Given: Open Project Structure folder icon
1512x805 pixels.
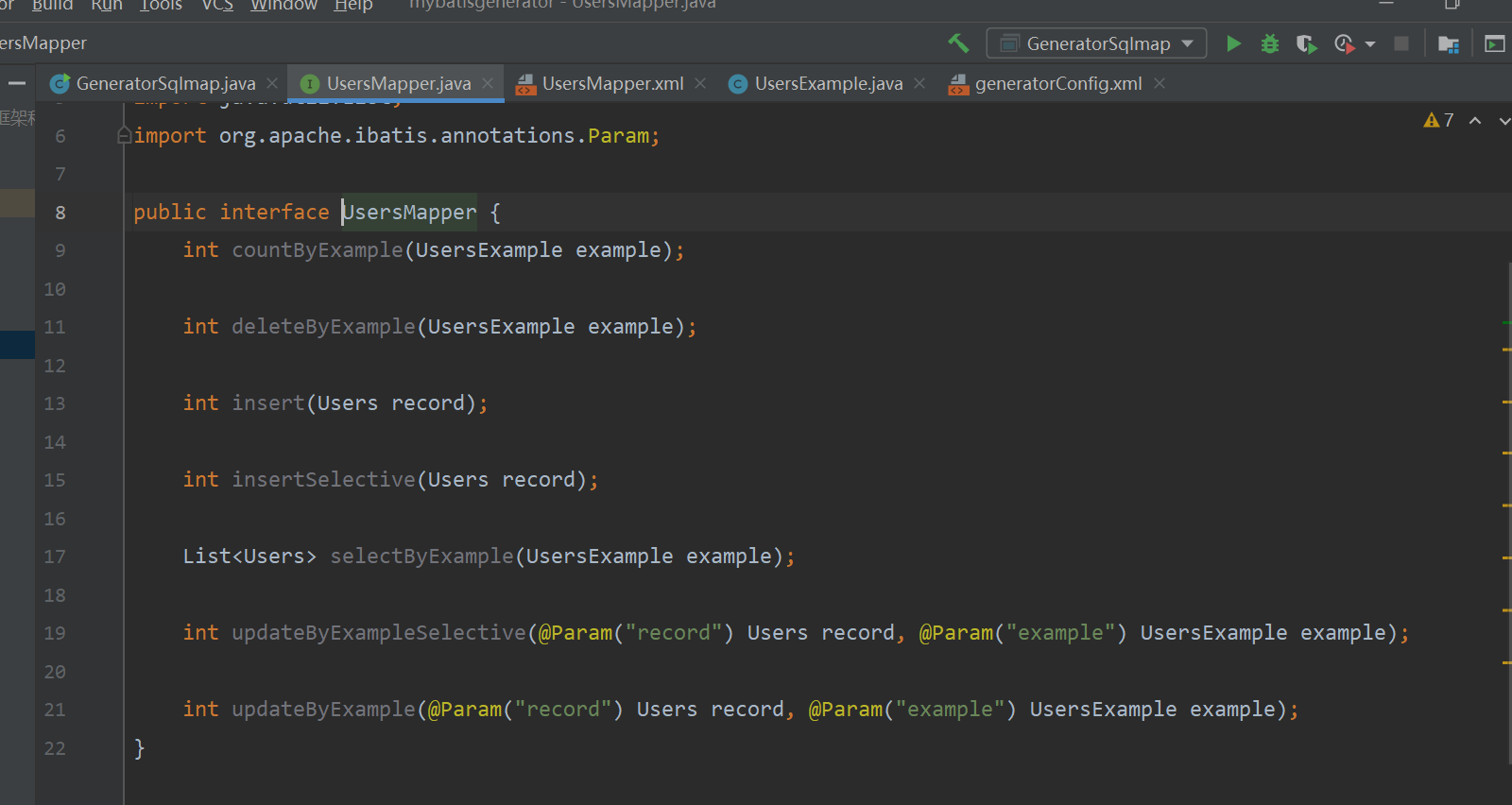Looking at the screenshot, I should click(x=1448, y=43).
